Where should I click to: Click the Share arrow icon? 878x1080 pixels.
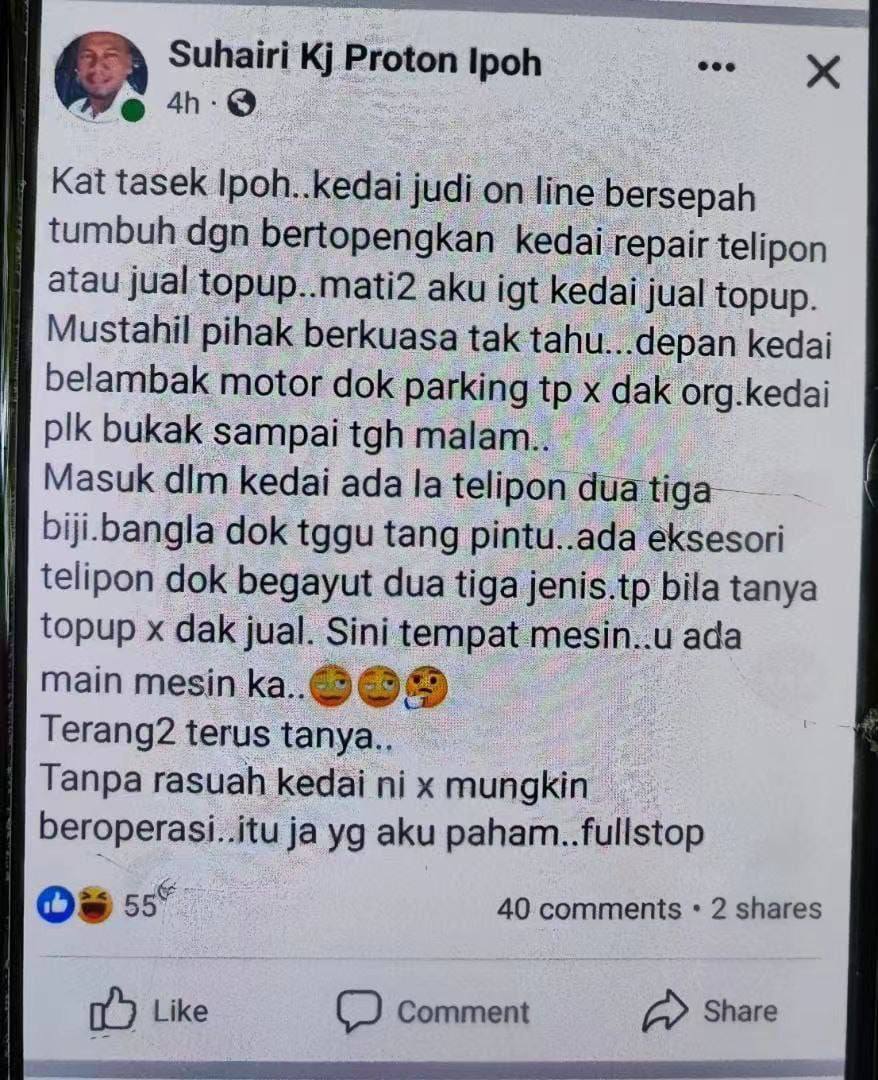coord(665,1010)
